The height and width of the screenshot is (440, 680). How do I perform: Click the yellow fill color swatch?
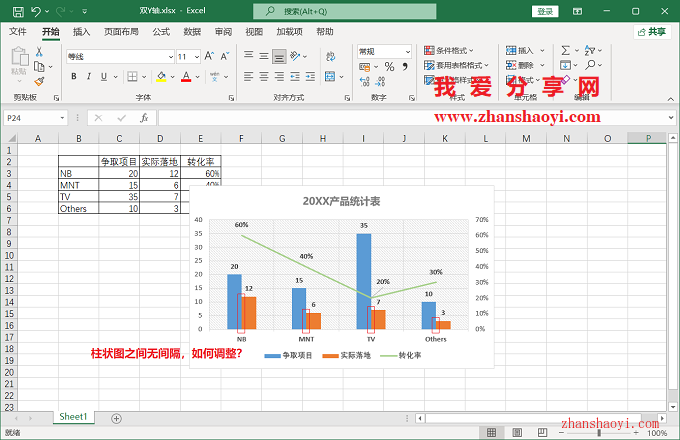[161, 77]
